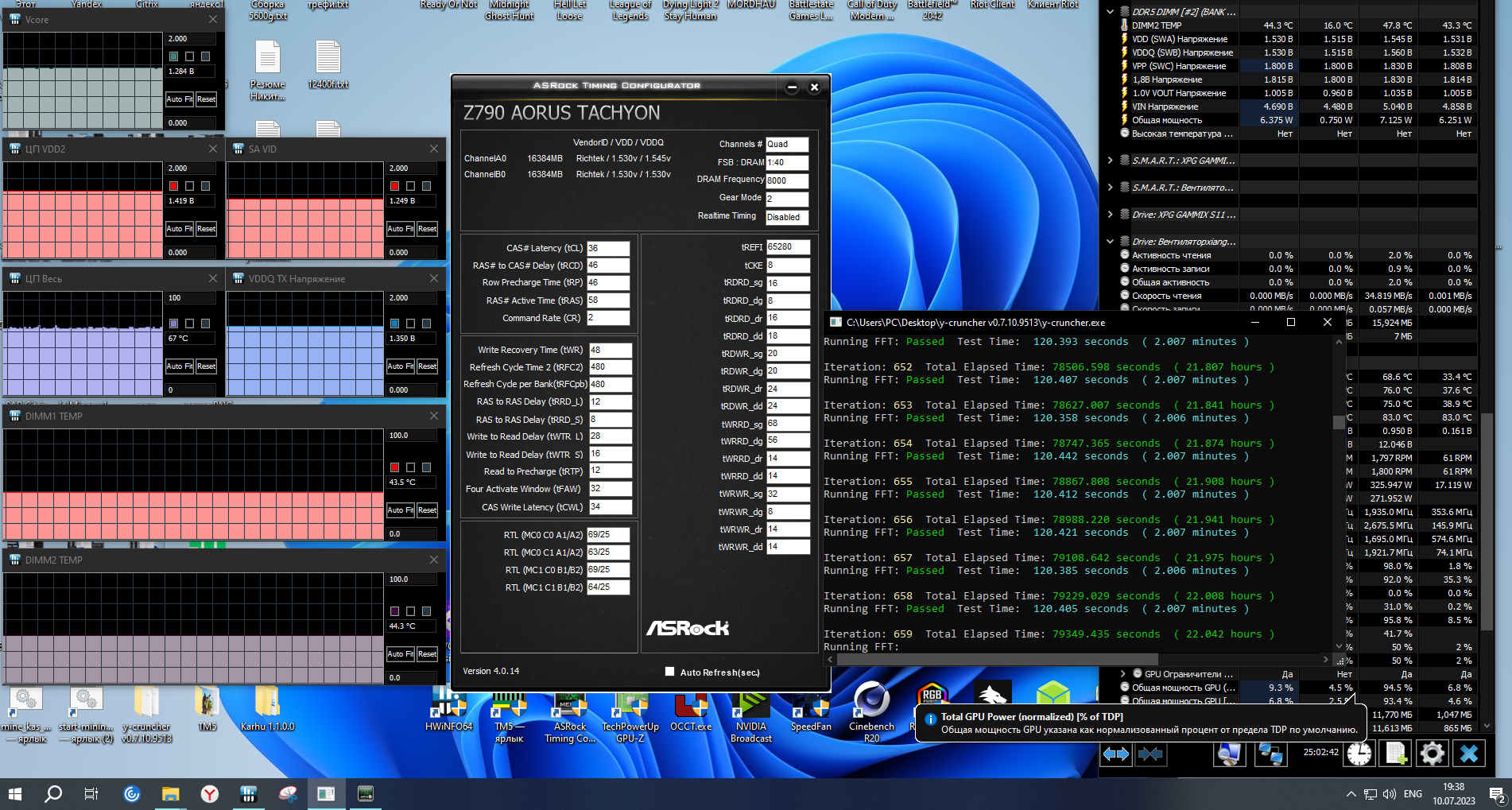Open the Windows notification center icon
The image size is (1512, 810).
1497,794
